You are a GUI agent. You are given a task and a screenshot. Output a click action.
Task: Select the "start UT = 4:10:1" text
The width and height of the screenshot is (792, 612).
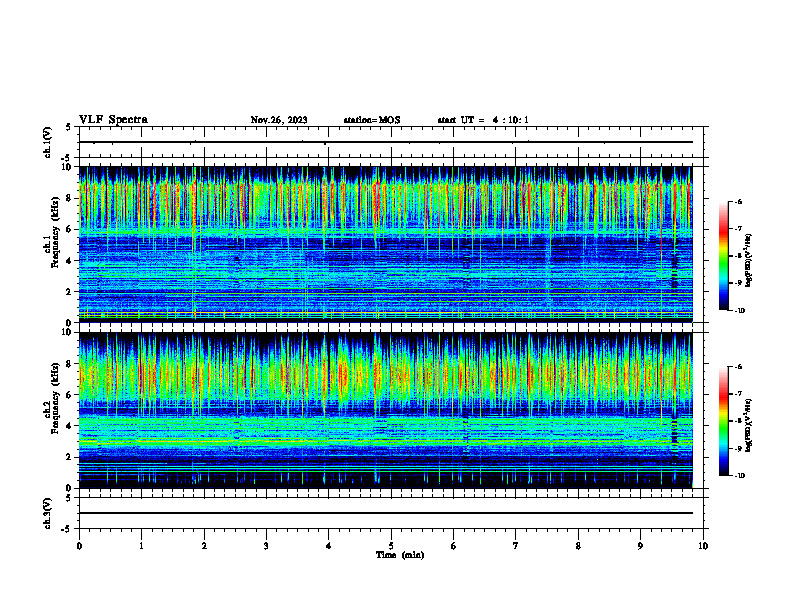click(483, 120)
